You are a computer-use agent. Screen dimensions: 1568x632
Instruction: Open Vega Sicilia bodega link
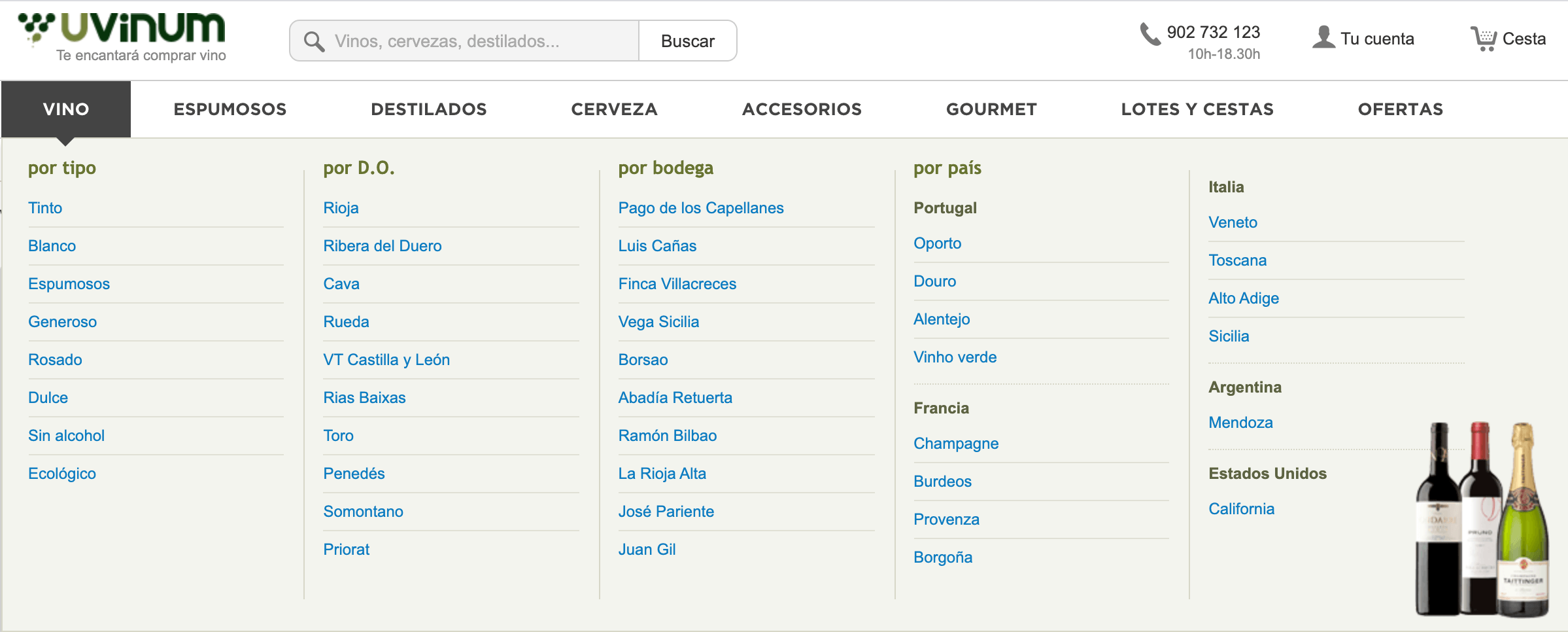point(658,322)
